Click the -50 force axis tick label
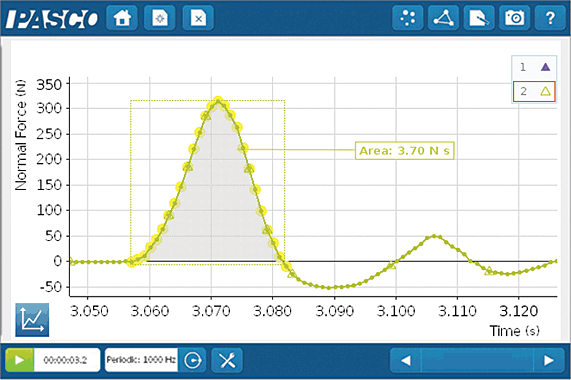This screenshot has width=571, height=380. tap(51, 287)
